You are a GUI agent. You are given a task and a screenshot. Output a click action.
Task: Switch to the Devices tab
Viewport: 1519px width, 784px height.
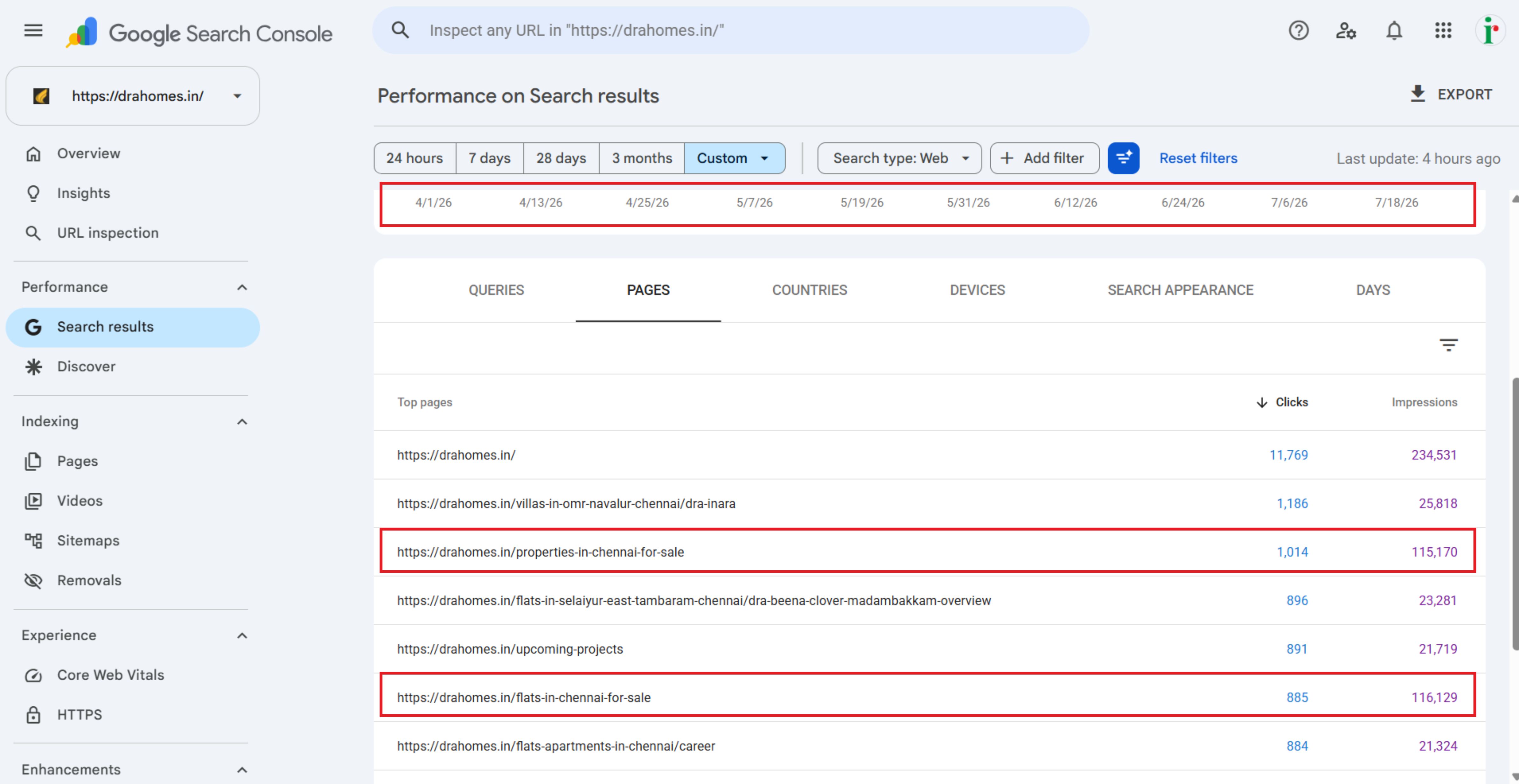tap(977, 290)
